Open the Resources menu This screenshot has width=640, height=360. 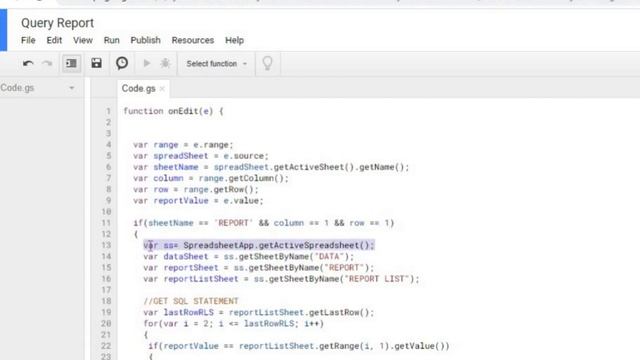pyautogui.click(x=193, y=40)
